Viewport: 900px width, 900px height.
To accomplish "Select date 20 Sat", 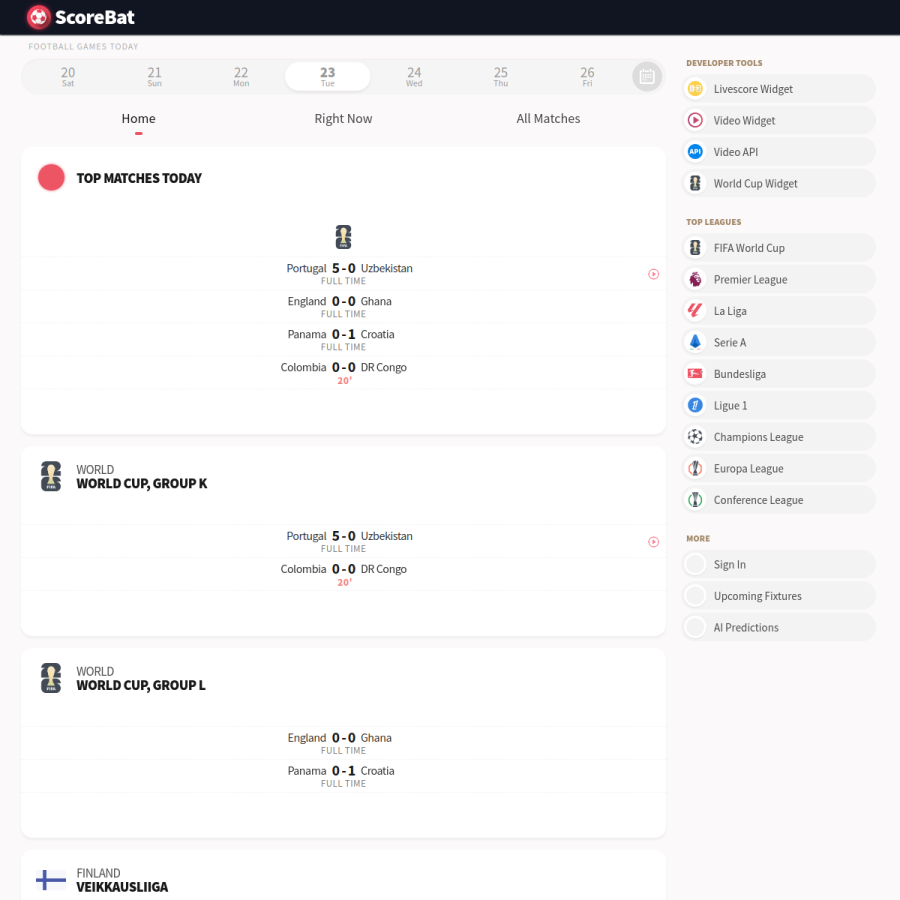I will pos(68,76).
